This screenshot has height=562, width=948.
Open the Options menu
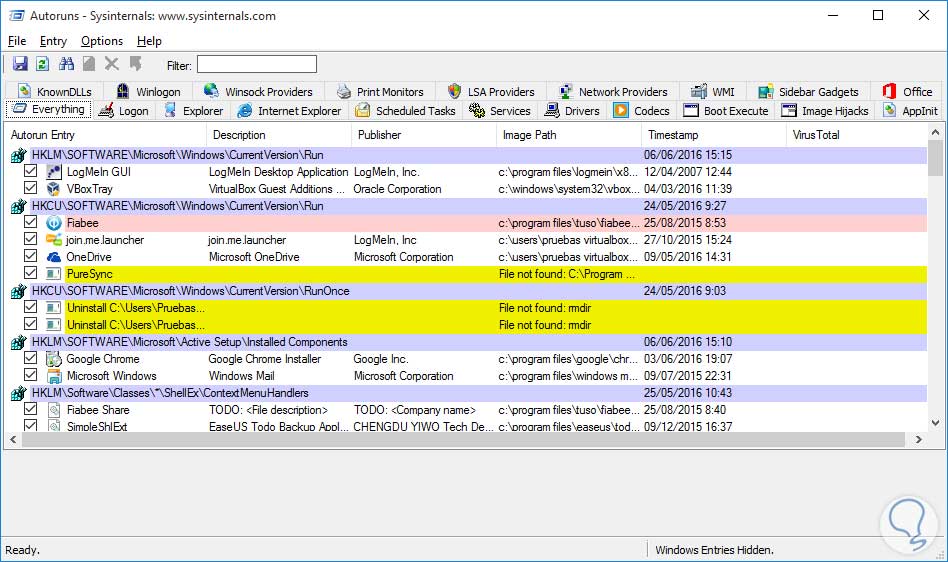click(x=102, y=41)
